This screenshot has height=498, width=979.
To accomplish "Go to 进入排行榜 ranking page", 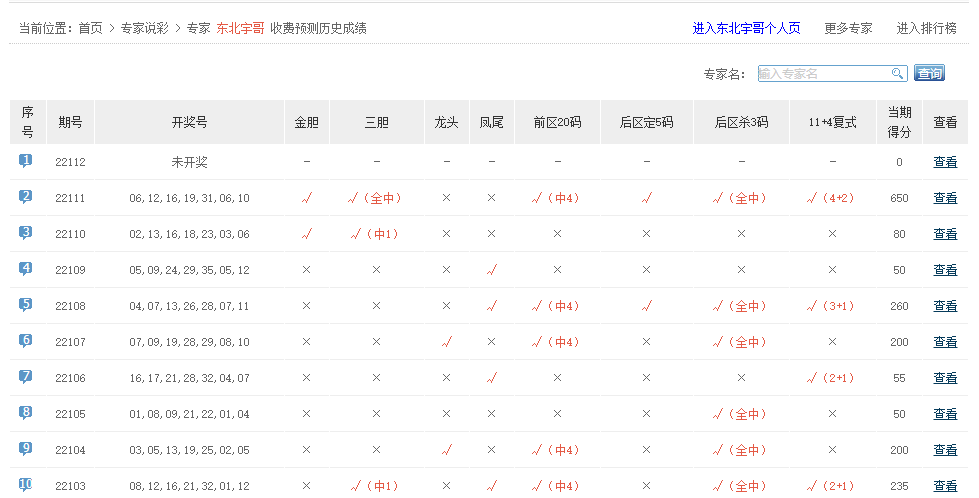I will [926, 28].
